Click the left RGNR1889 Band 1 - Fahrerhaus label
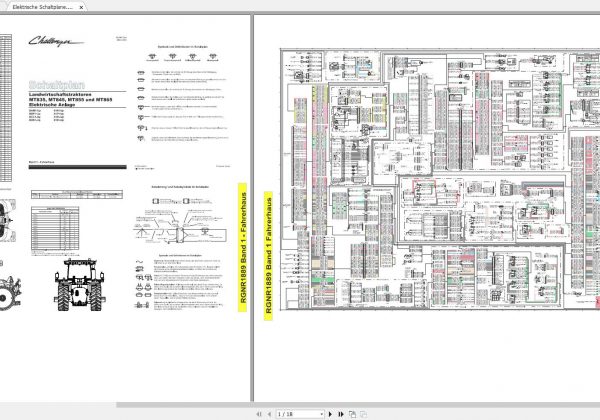Screen dimensions: 600x420 coord(243,247)
